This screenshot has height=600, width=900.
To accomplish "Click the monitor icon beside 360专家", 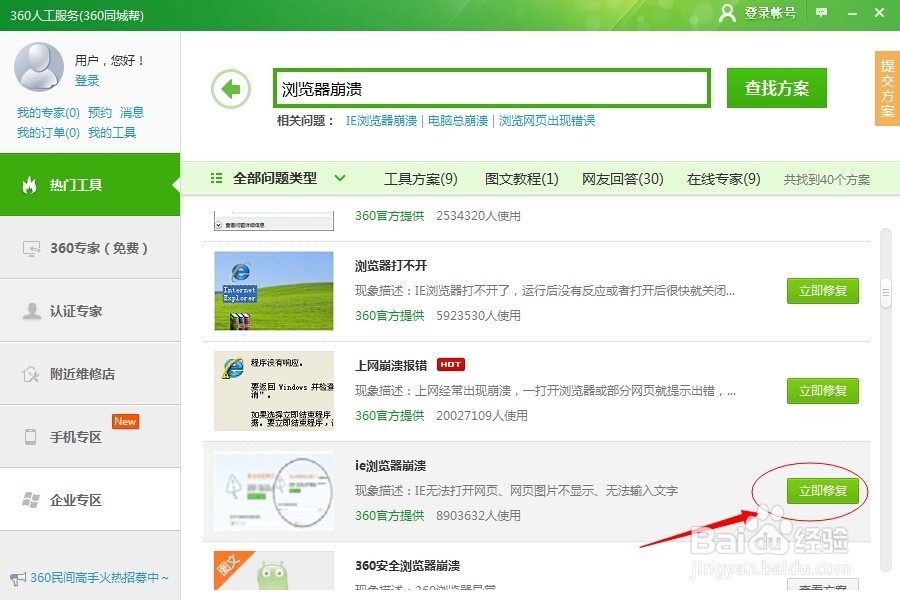I will [x=32, y=249].
